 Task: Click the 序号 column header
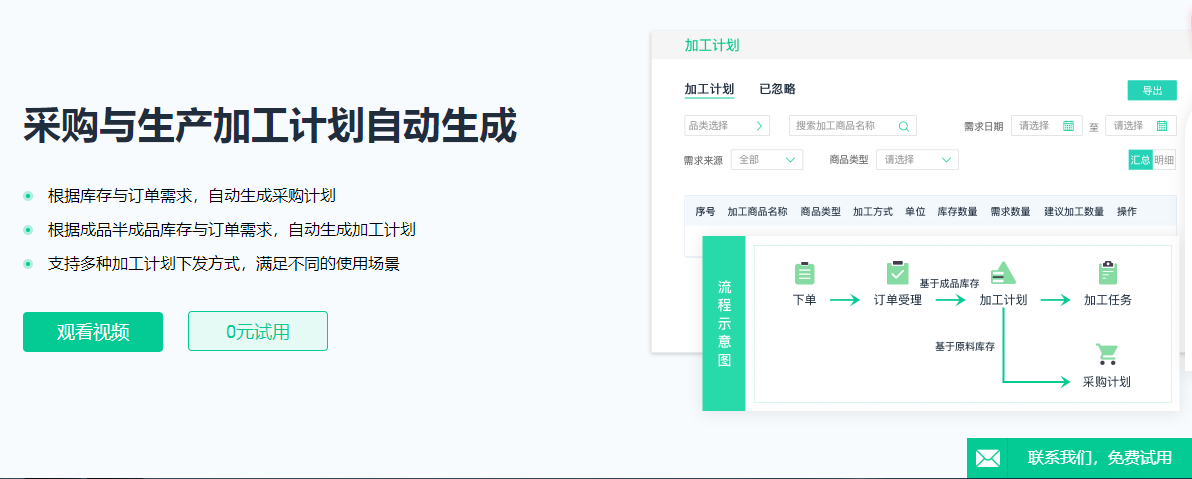705,211
